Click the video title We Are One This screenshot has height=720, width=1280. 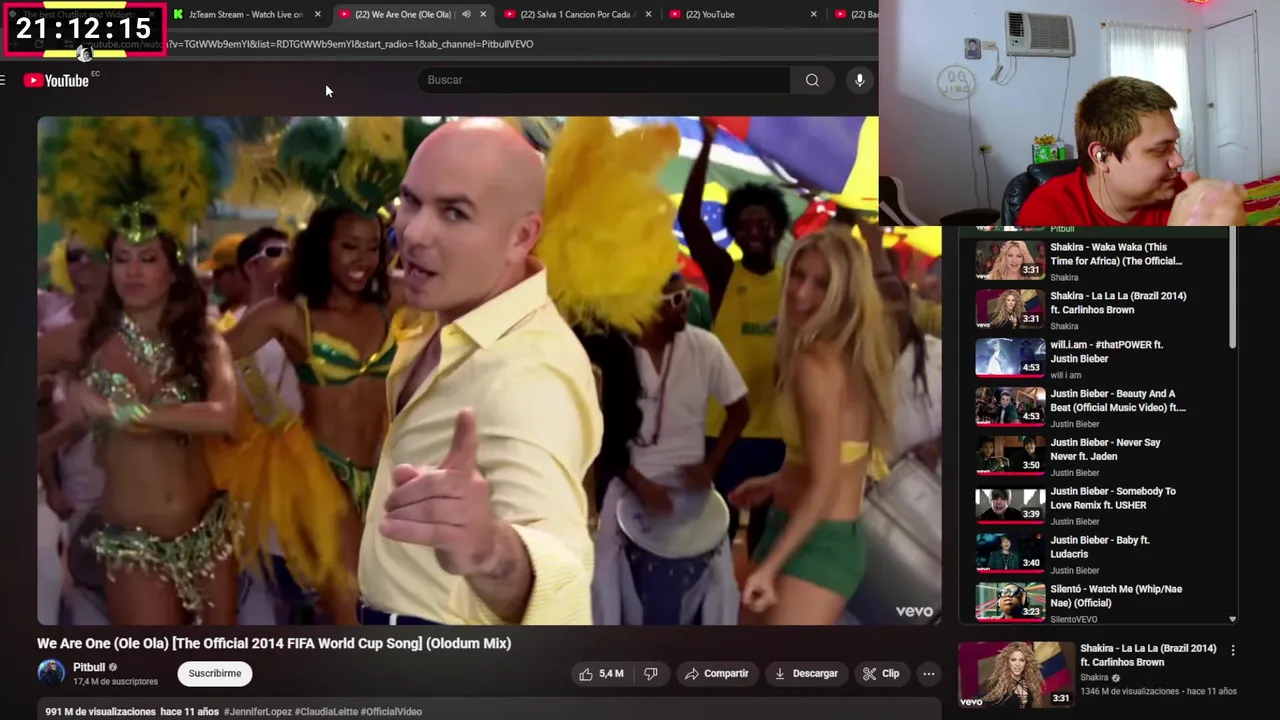coord(274,644)
